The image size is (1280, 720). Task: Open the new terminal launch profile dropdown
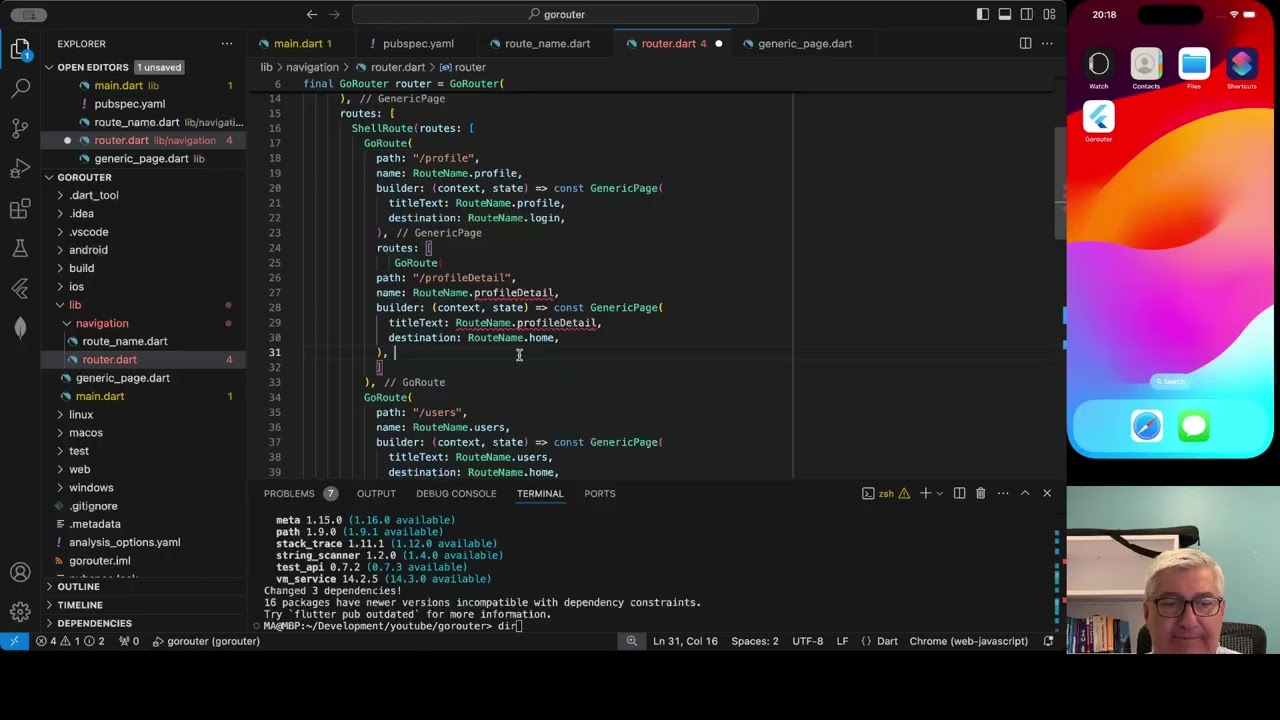[x=941, y=493]
